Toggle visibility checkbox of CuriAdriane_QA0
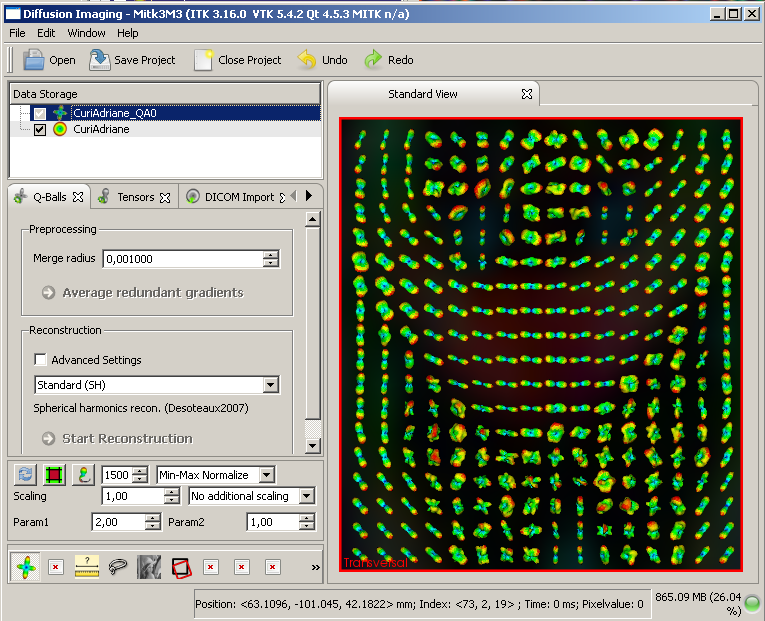This screenshot has width=765, height=621. pos(40,114)
